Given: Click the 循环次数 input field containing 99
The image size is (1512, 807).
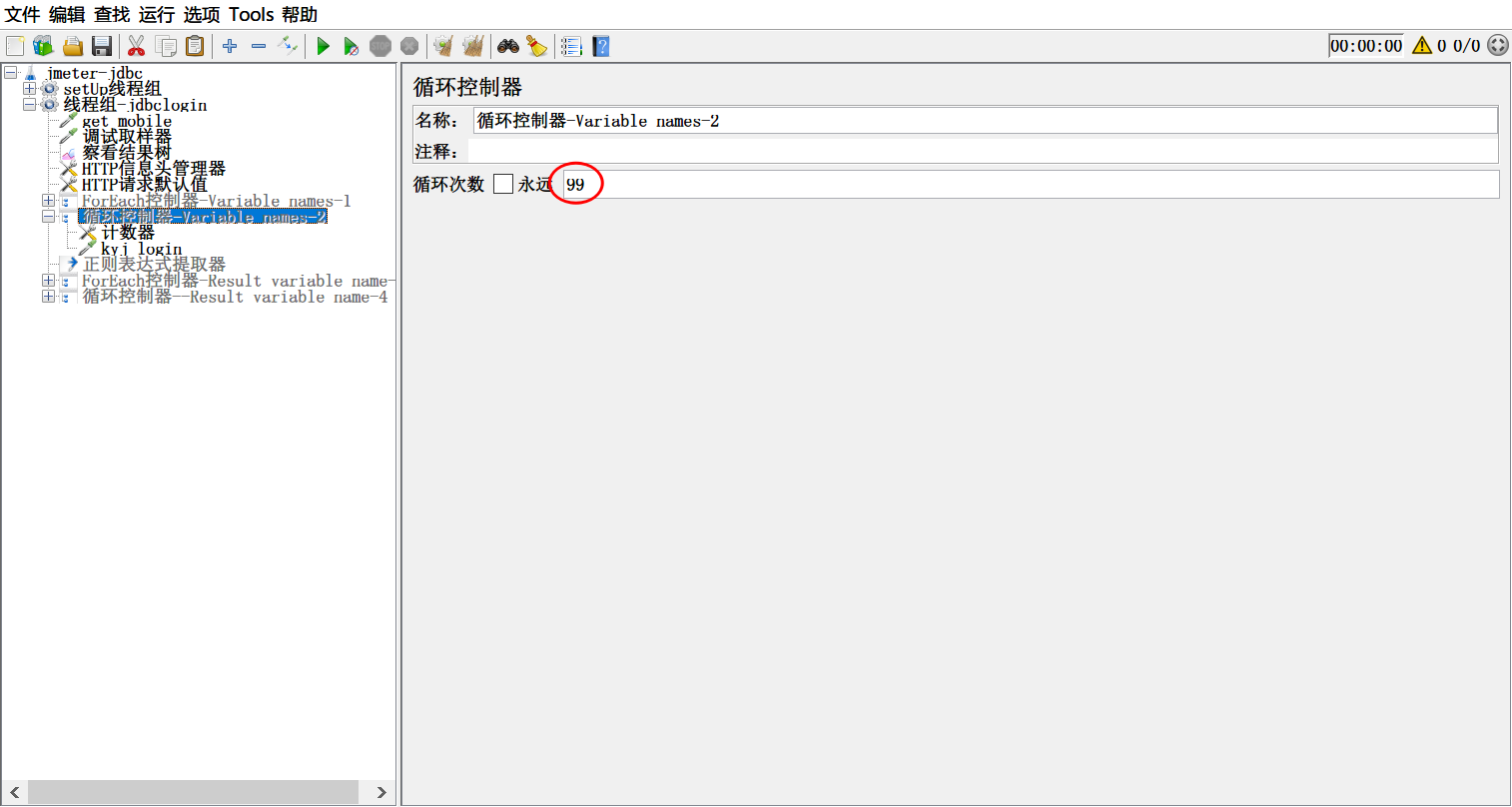Looking at the screenshot, I should point(1029,185).
